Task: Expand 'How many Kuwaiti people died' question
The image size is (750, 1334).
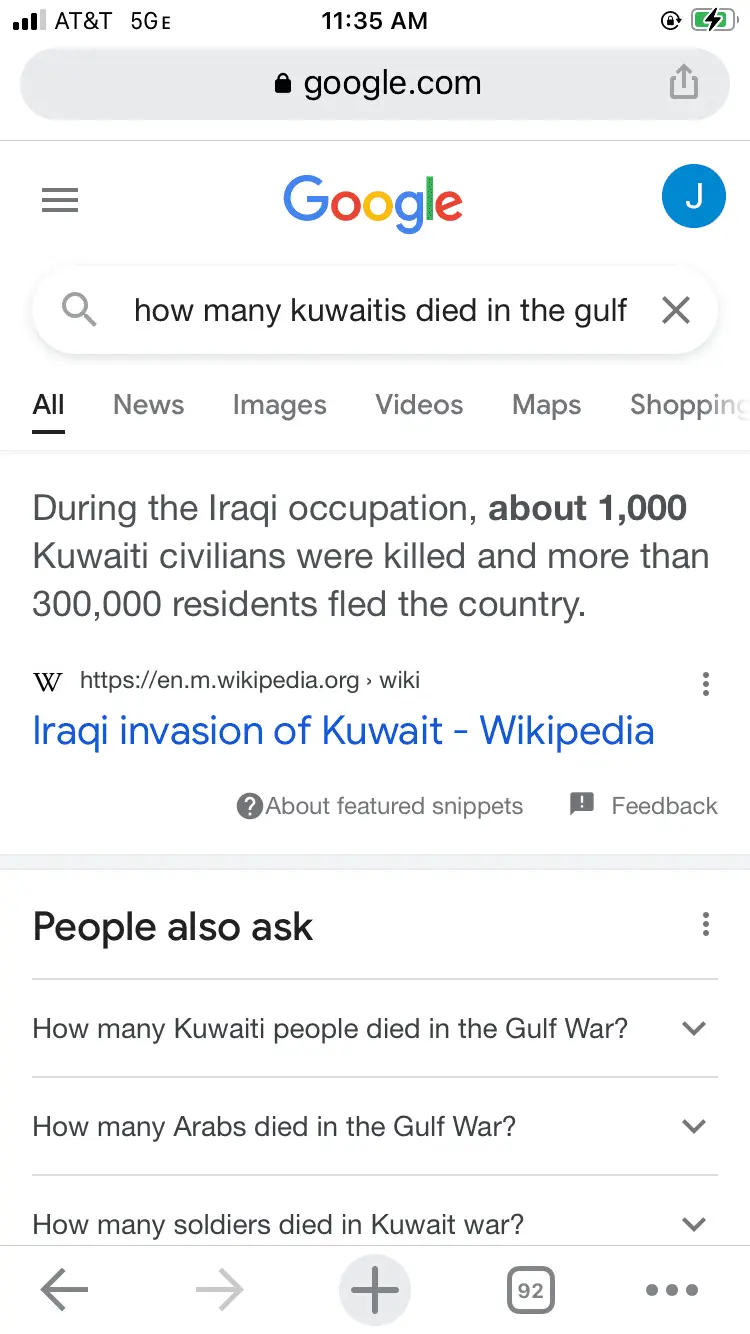Action: click(693, 1028)
